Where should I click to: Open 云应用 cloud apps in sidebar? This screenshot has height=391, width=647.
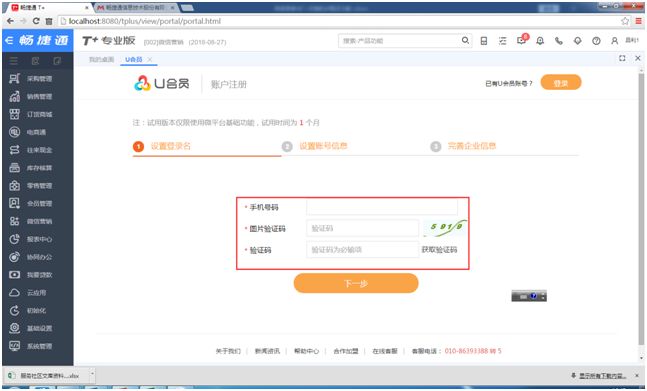pyautogui.click(x=31, y=293)
